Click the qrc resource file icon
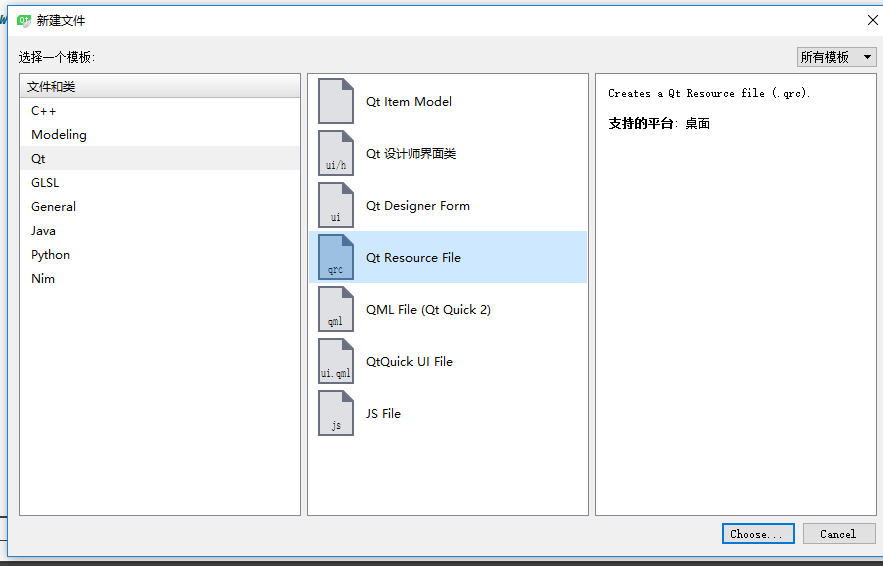Image resolution: width=883 pixels, height=566 pixels. (x=336, y=257)
